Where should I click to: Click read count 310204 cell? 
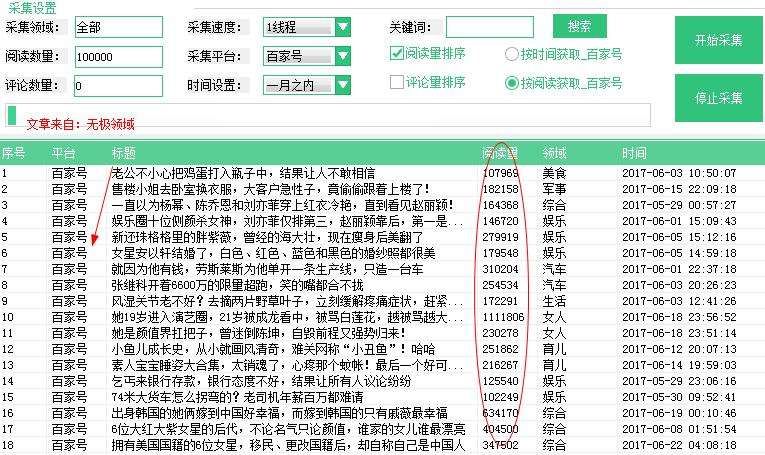point(501,269)
